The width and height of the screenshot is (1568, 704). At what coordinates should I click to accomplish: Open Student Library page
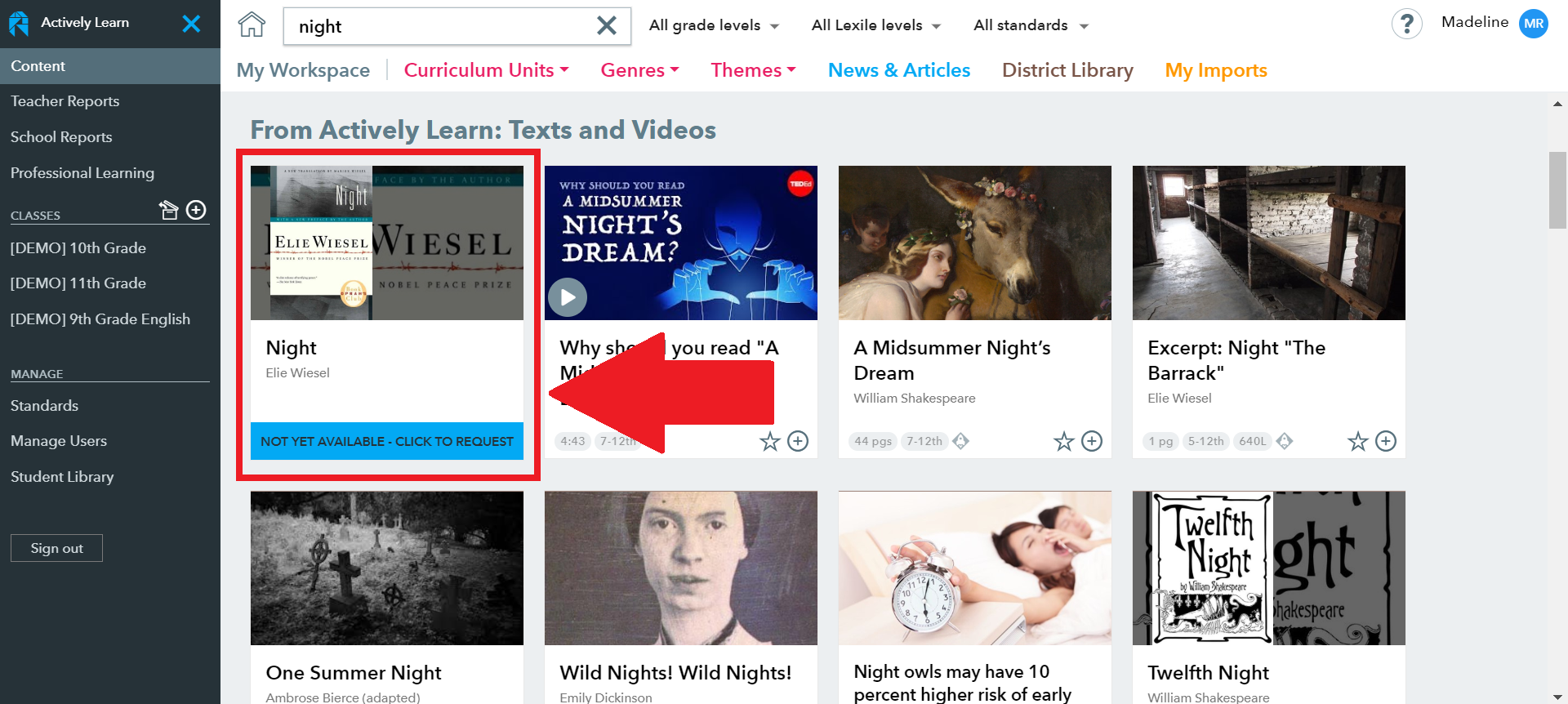pos(62,477)
